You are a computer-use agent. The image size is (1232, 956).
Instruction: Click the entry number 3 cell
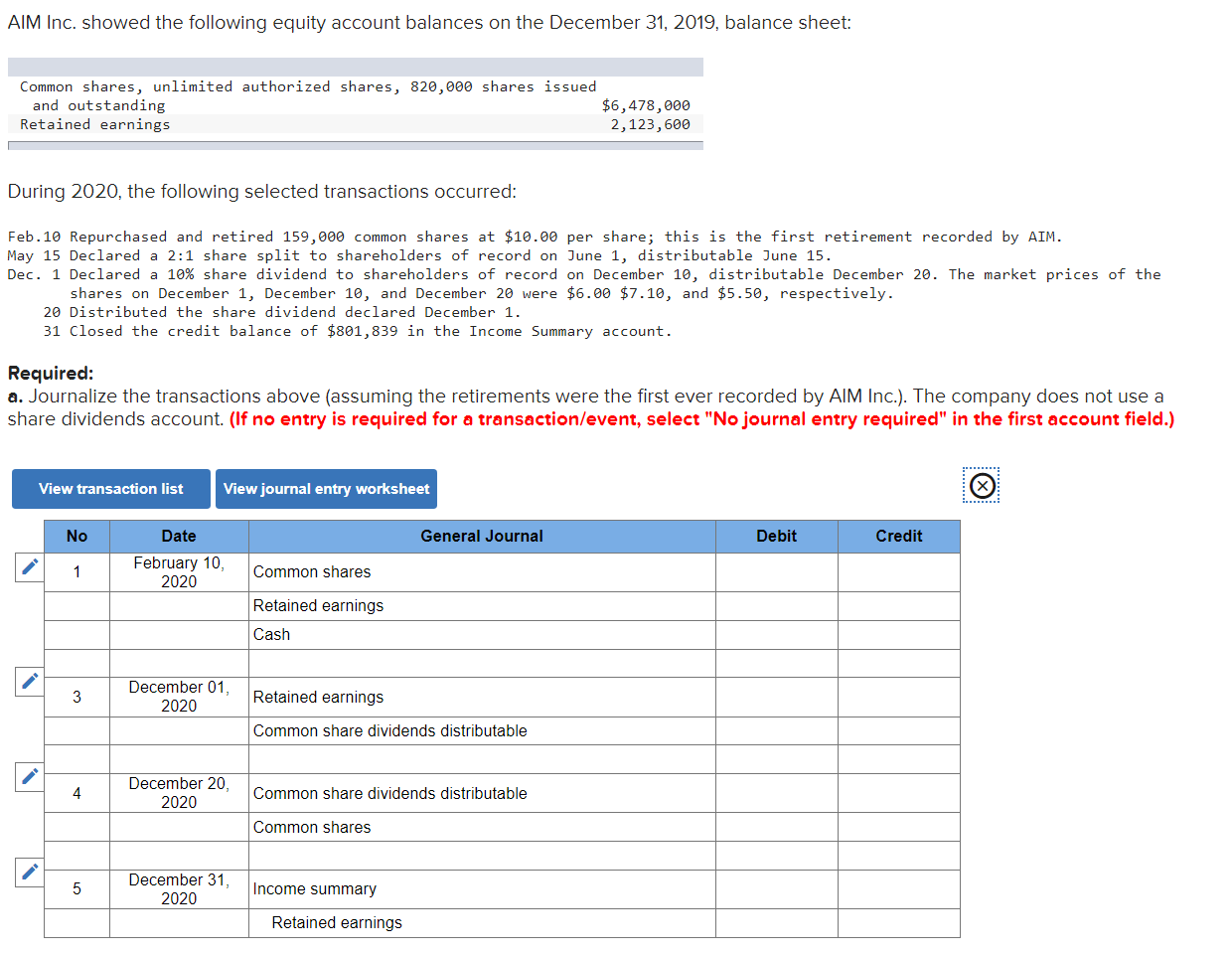pyautogui.click(x=77, y=698)
